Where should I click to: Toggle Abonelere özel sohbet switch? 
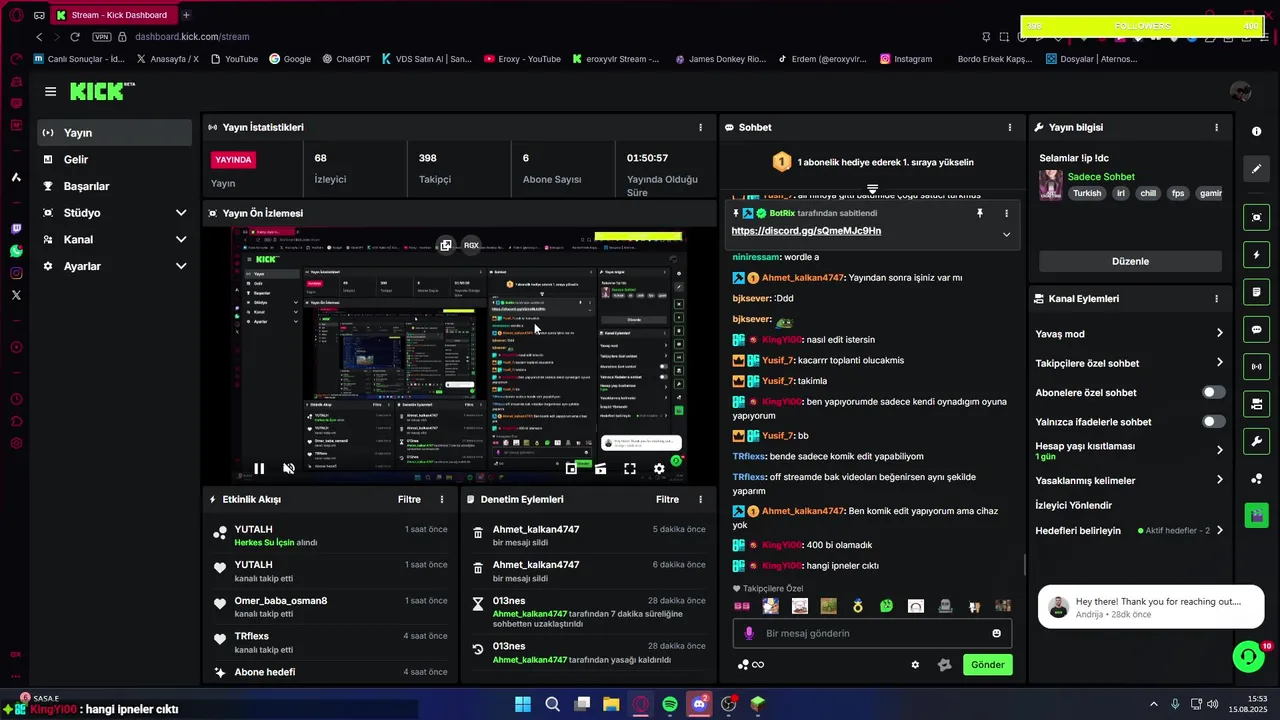click(1213, 392)
